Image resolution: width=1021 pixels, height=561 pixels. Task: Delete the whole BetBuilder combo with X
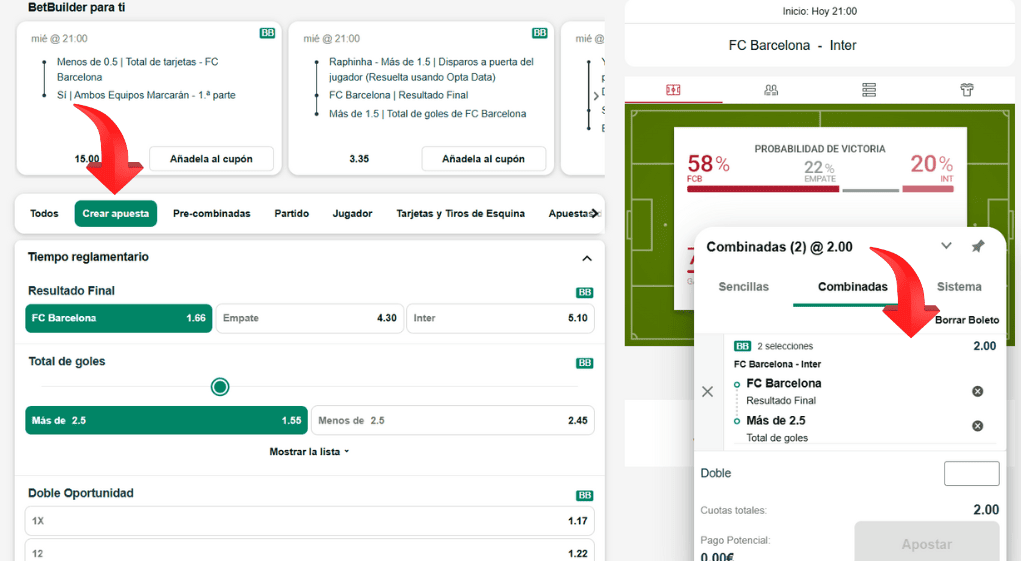[707, 391]
